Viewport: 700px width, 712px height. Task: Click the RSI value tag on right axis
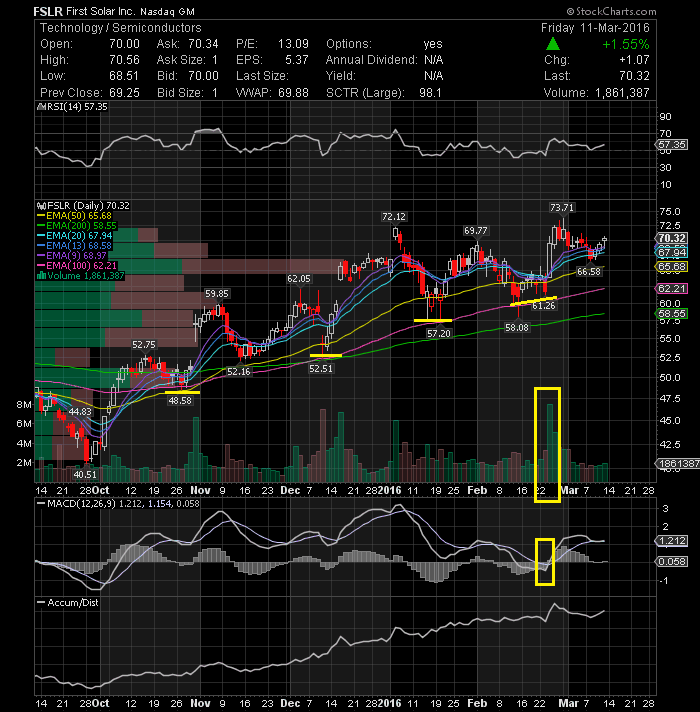coord(672,145)
